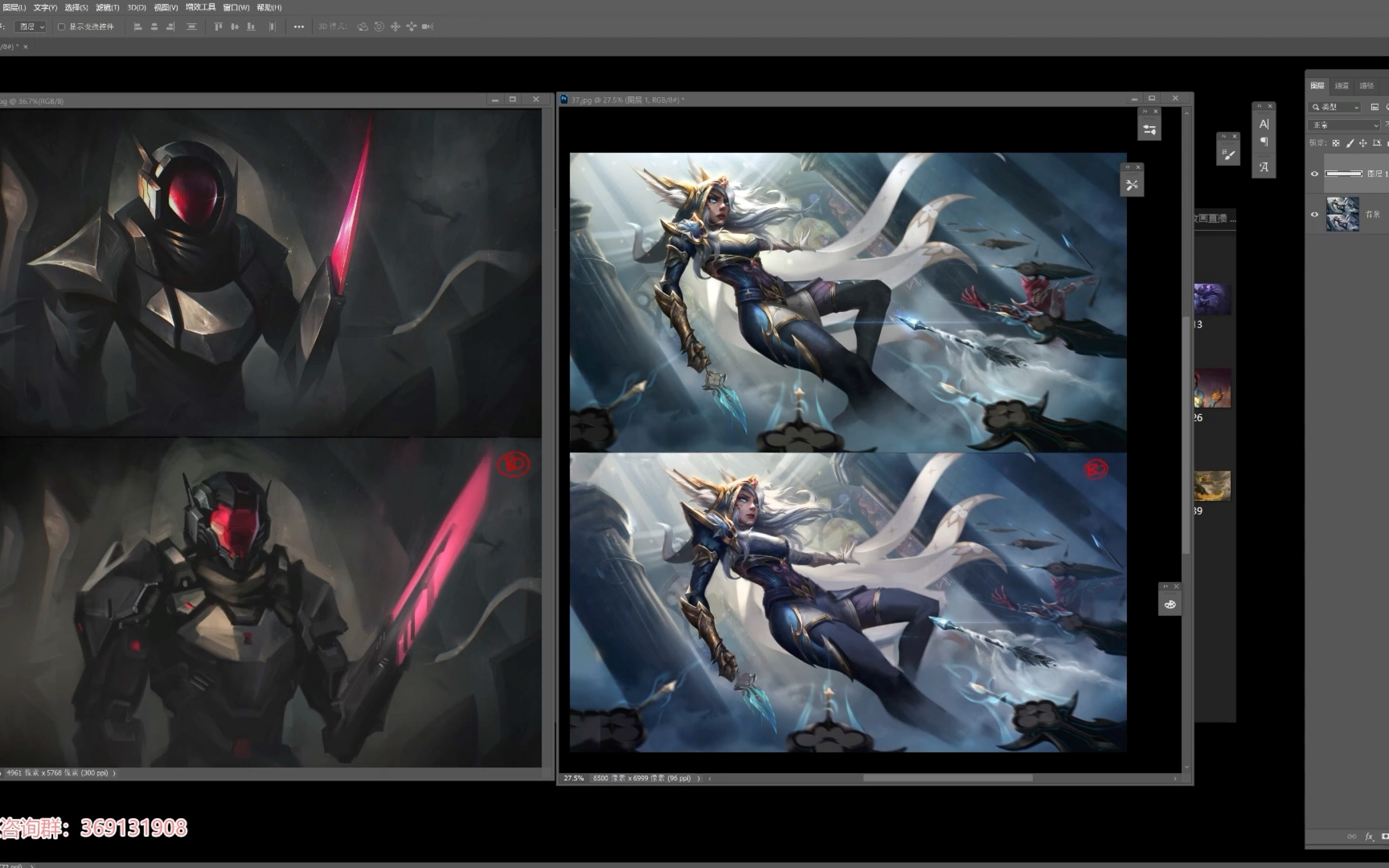This screenshot has width=1389, height=868.
Task: Select the 背景 layer thumbnail
Action: tap(1342, 214)
